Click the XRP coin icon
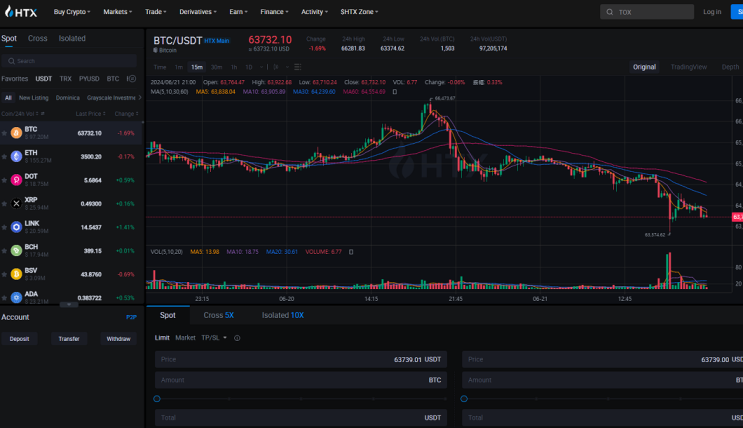This screenshot has height=428, width=743. coord(16,203)
